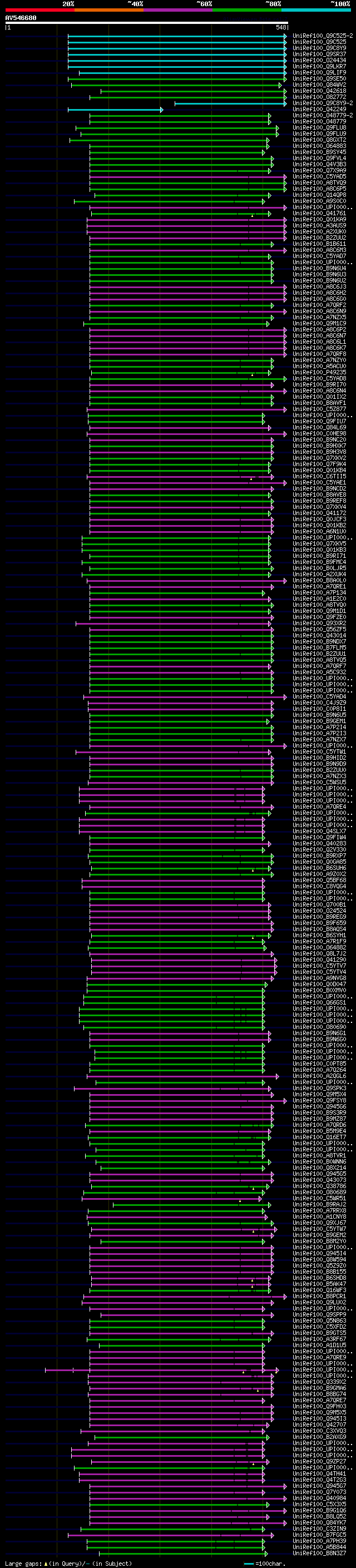The height and width of the screenshot is (1568, 356).
Task: Select the UniRef100_Q84L69 label
Action: point(319,427)
